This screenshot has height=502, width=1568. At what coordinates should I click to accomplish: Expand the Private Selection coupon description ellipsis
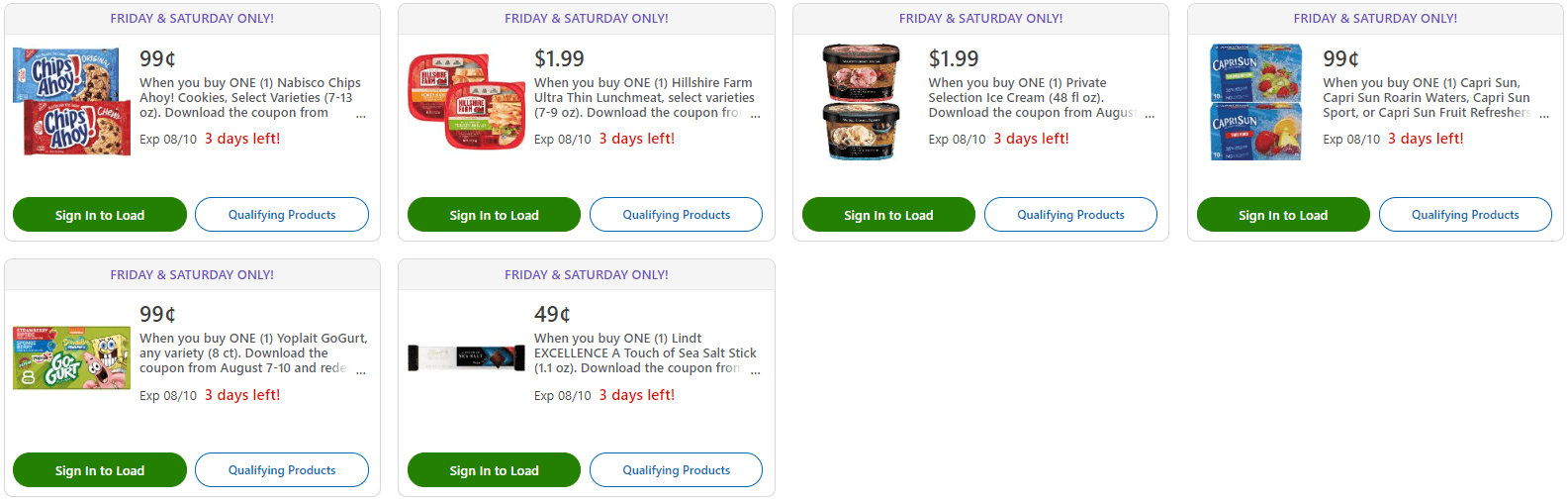[x=1150, y=115]
